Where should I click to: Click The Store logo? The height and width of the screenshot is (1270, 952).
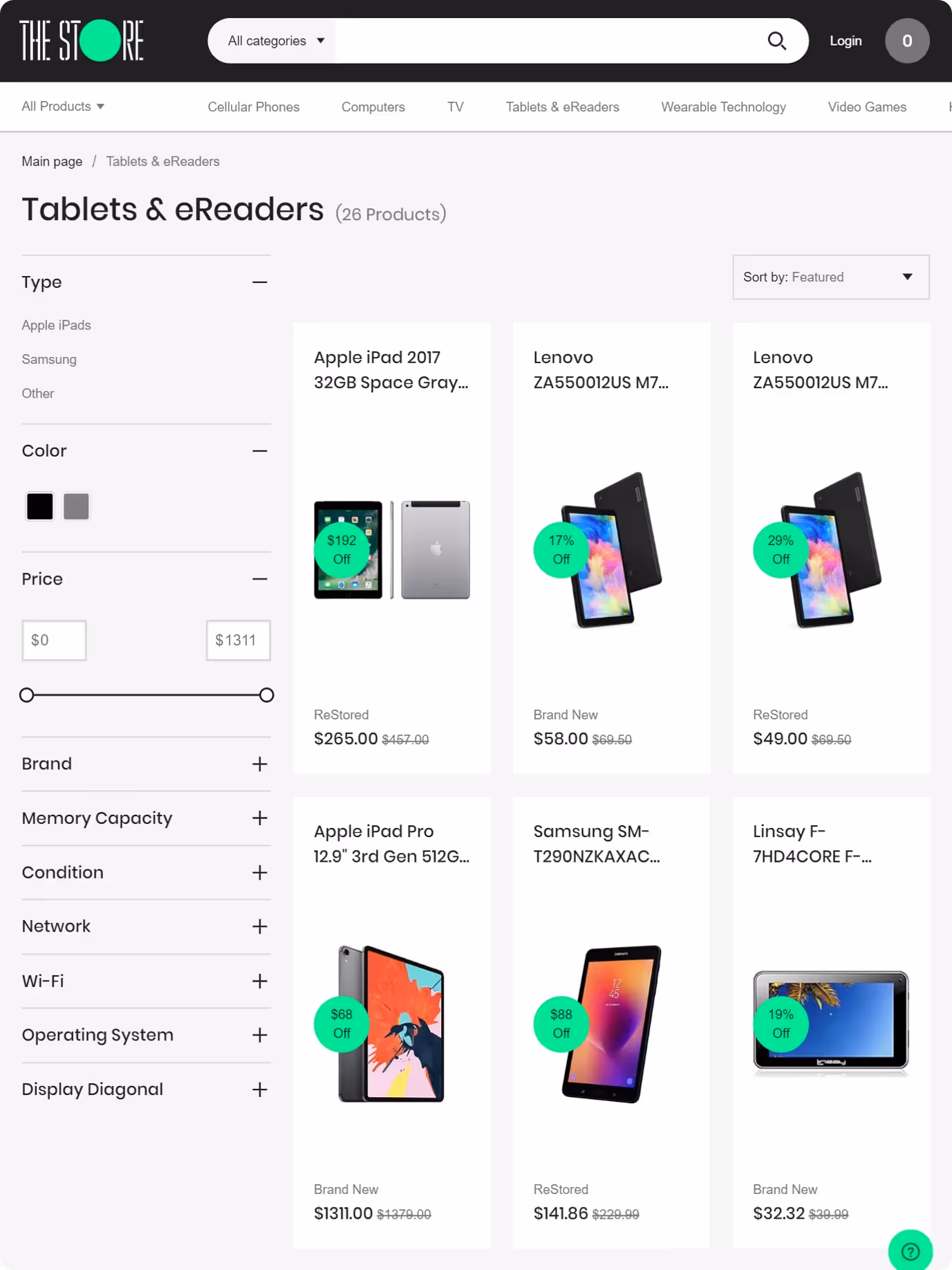click(82, 41)
